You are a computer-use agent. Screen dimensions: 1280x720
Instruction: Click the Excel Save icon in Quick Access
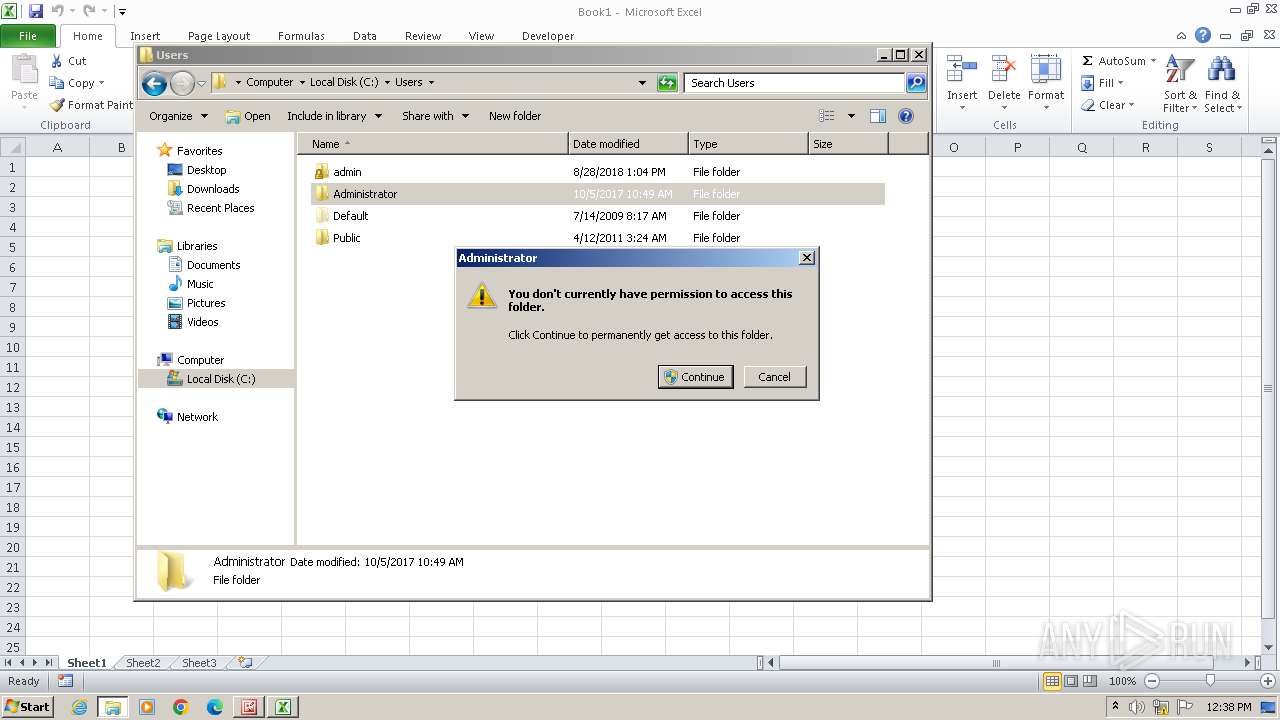click(x=36, y=11)
